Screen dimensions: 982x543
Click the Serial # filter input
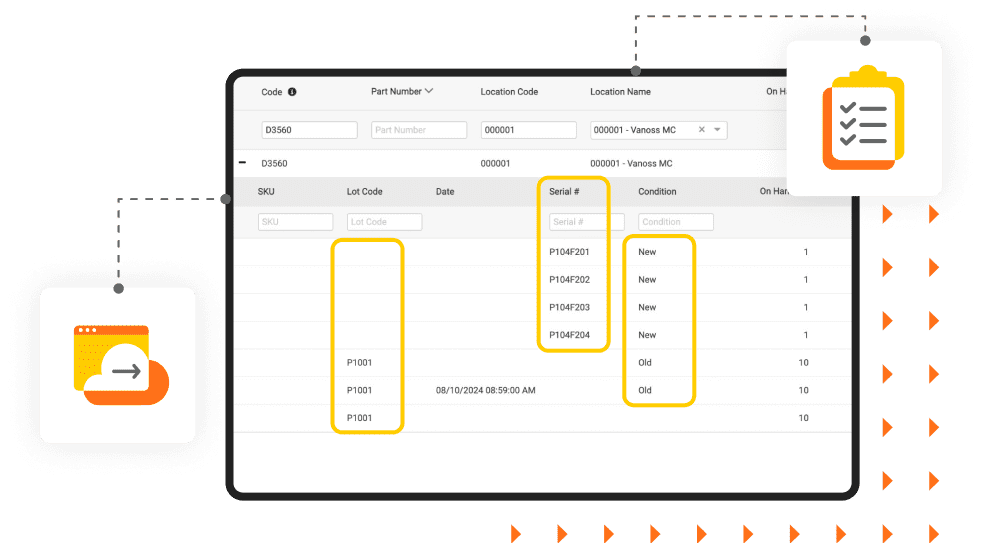coord(586,222)
